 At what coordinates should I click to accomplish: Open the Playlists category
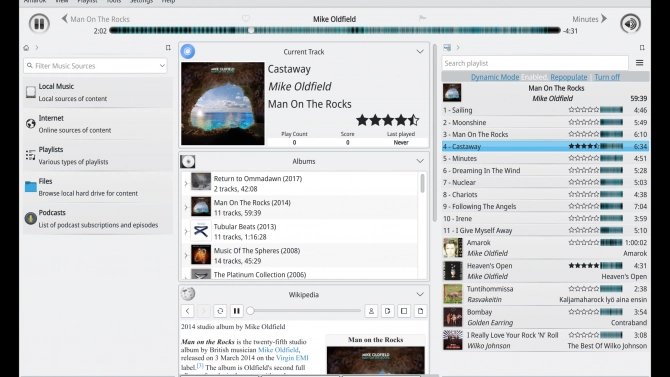98,156
